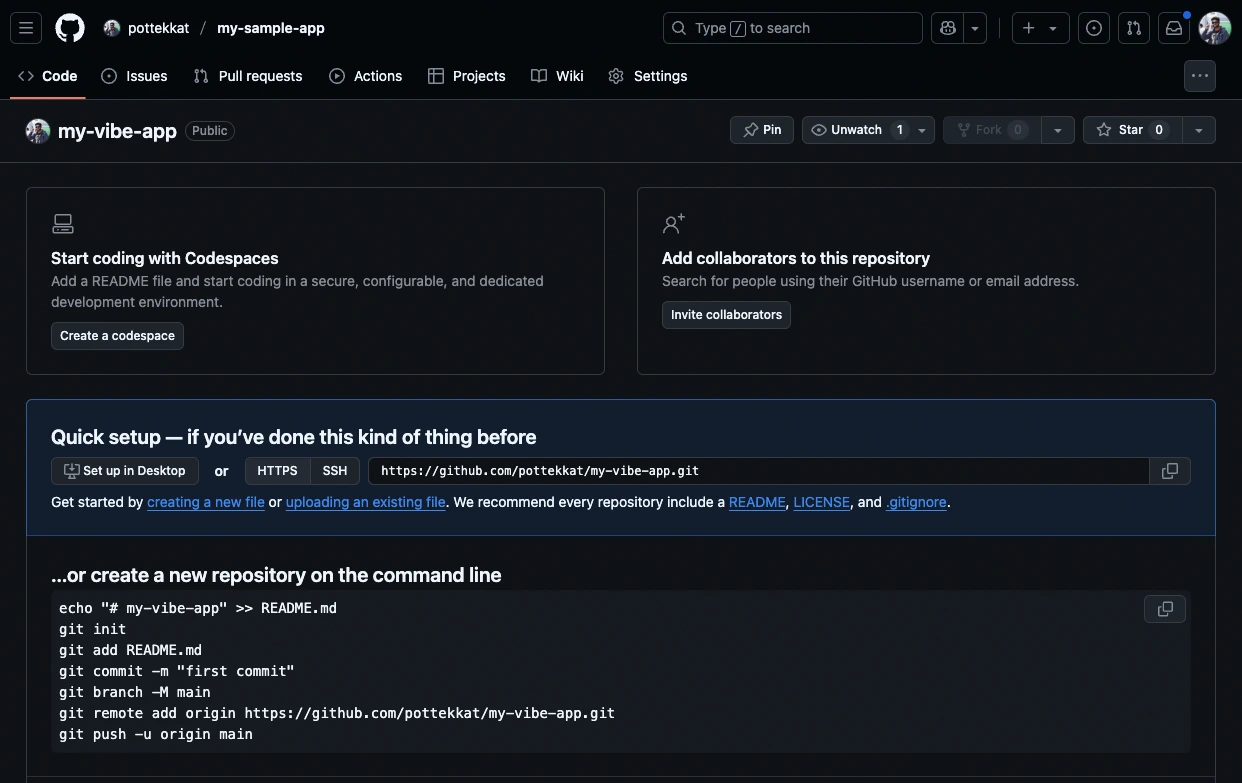
Task: Click the Create a codespace button
Action: point(117,336)
